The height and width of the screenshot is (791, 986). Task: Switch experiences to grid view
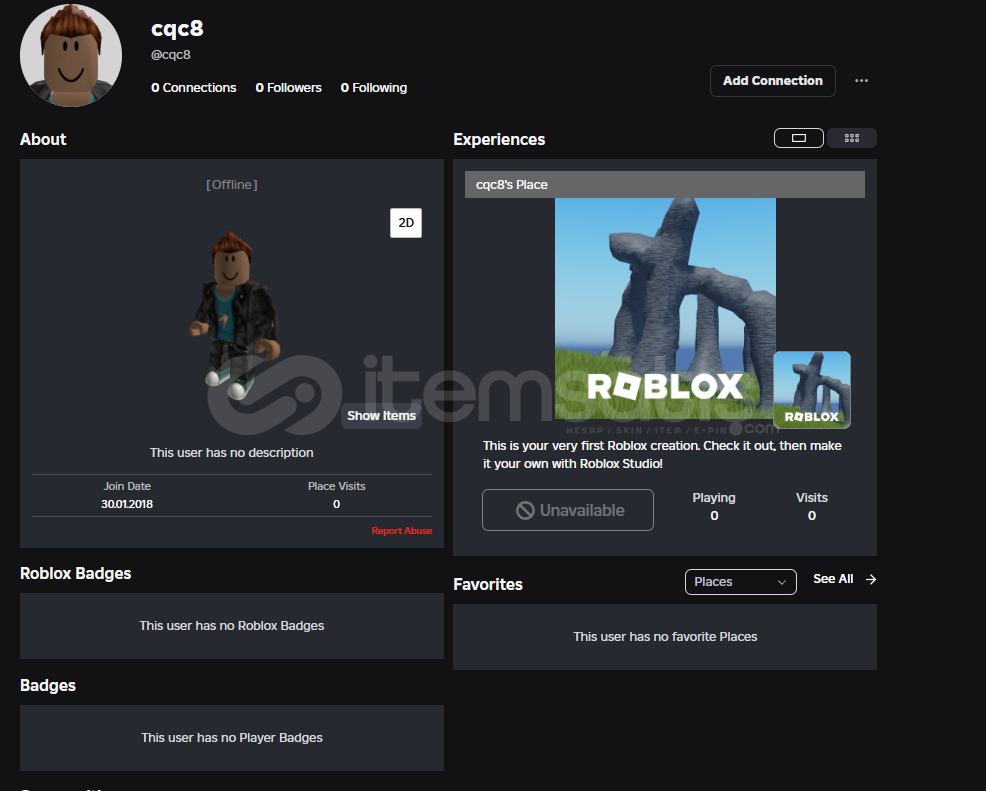click(x=851, y=138)
